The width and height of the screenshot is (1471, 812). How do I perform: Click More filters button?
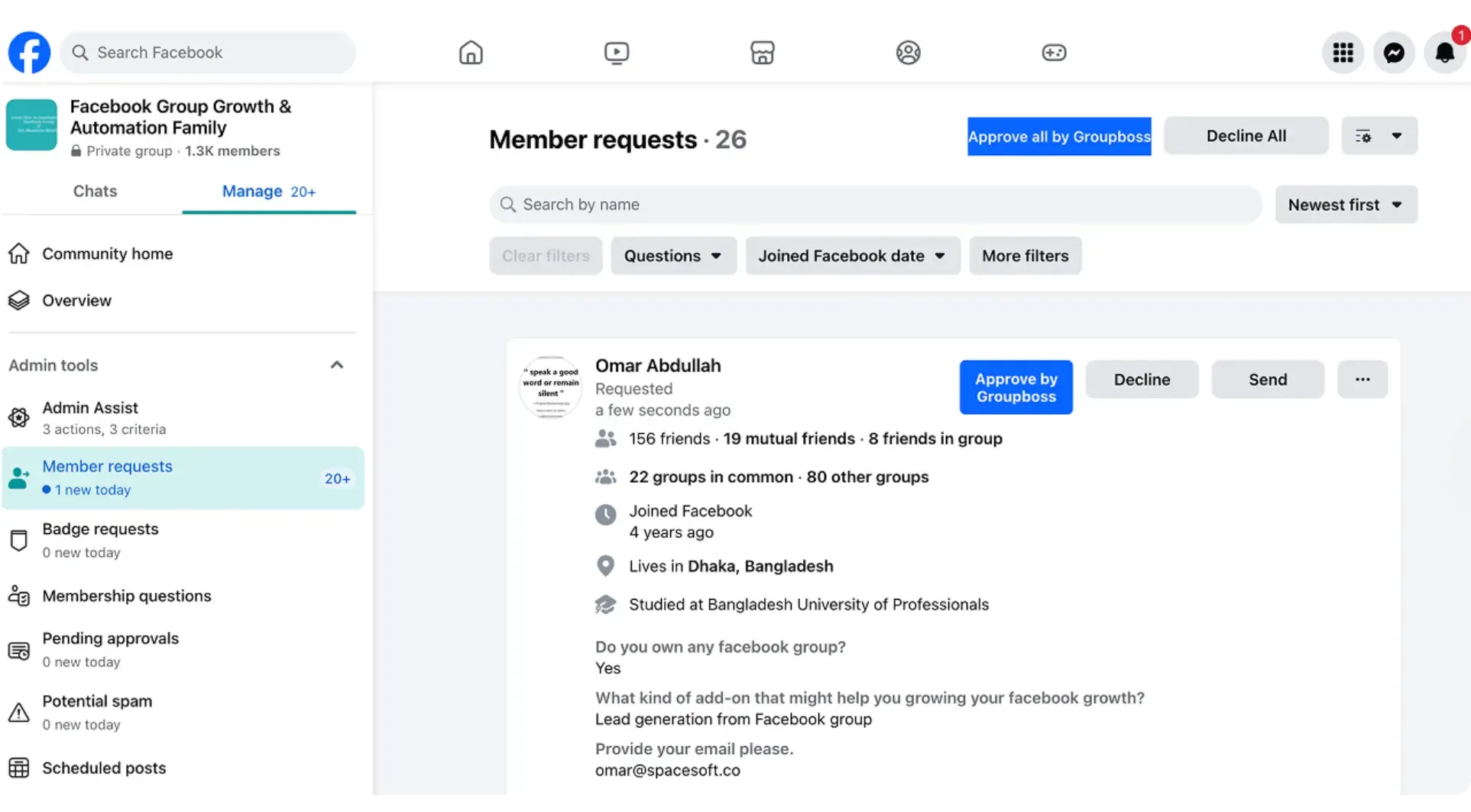coord(1025,256)
